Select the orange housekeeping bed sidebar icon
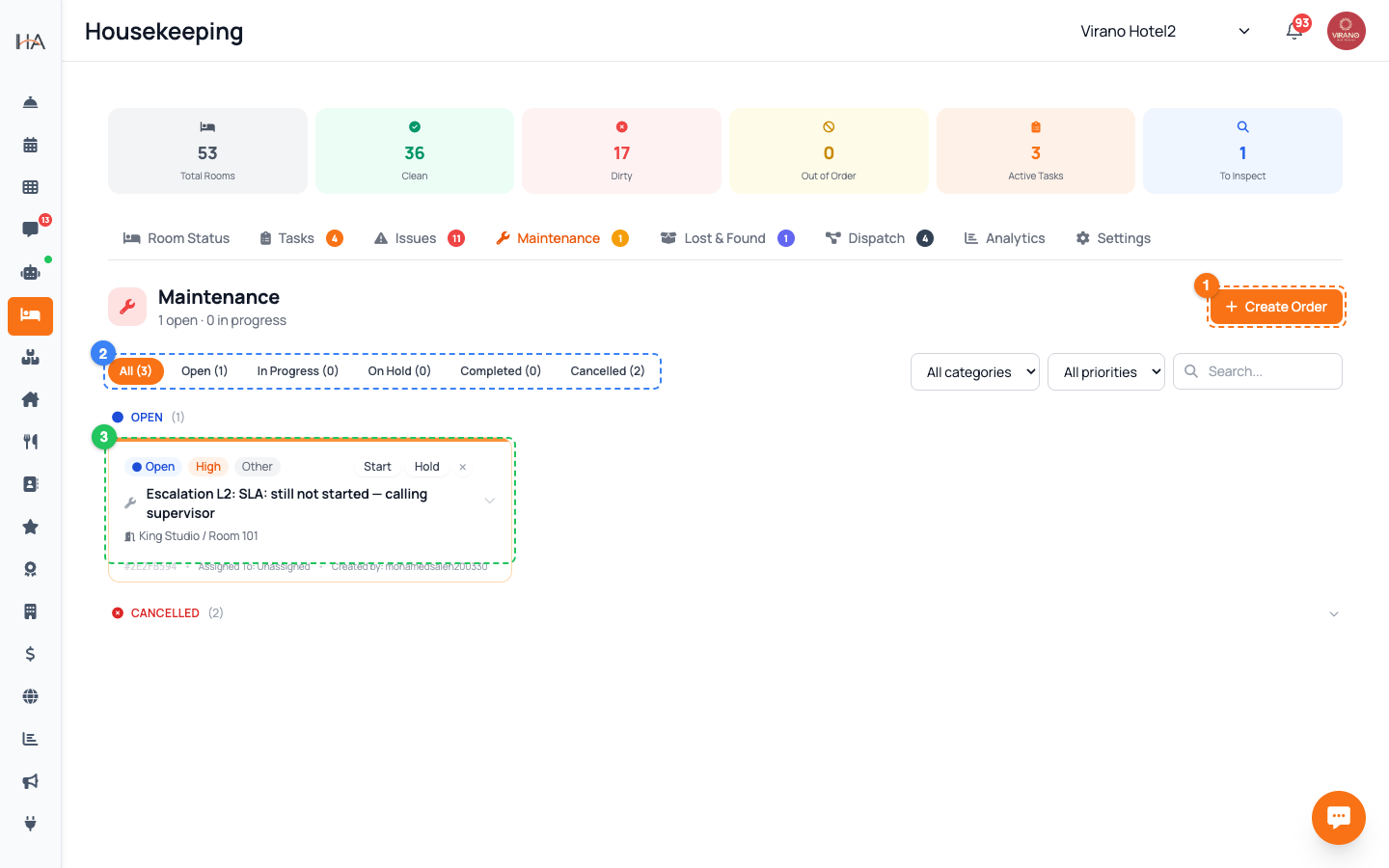The height and width of the screenshot is (868, 1389). click(x=30, y=315)
